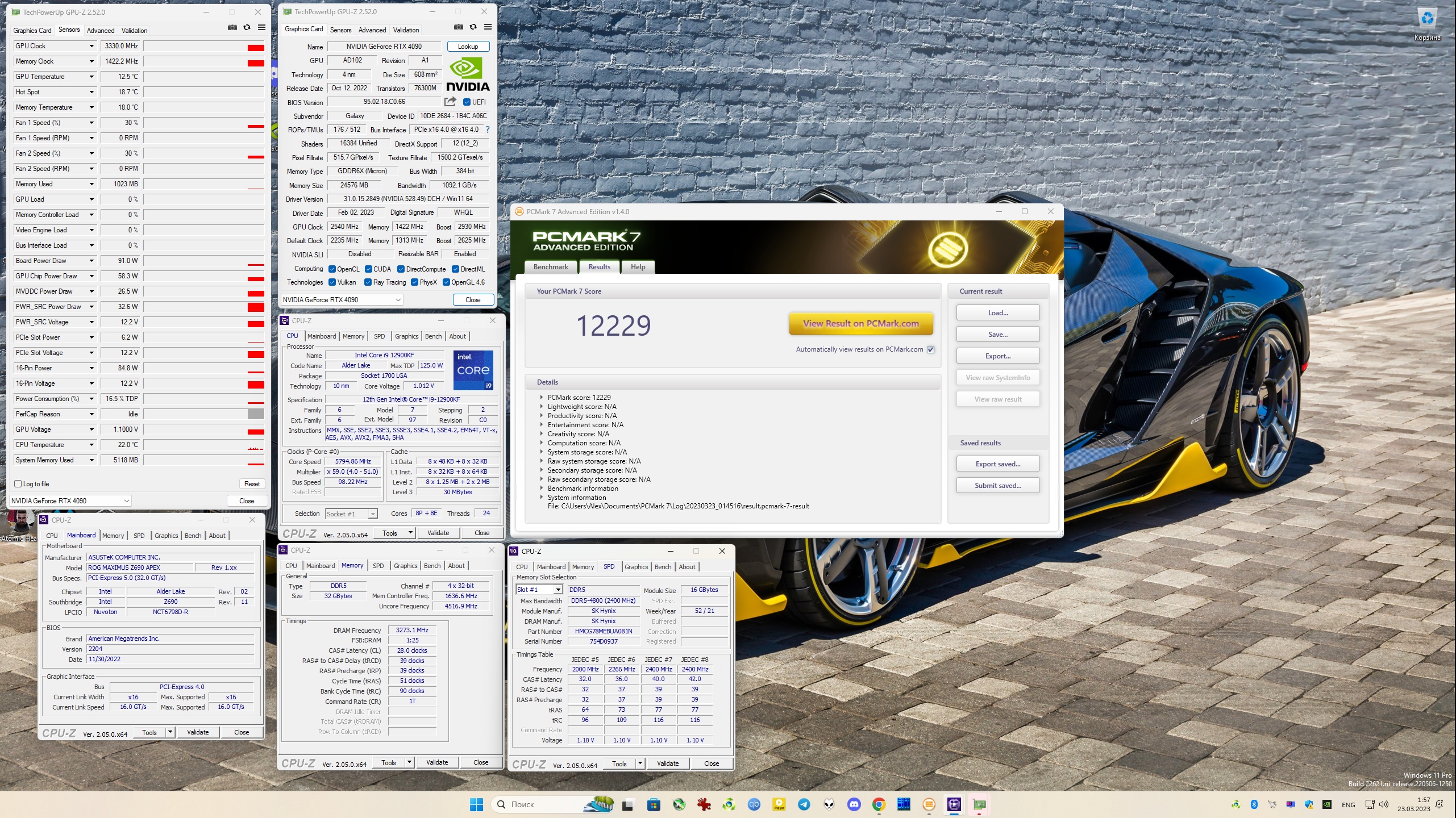Open NVIDIA tray icon
This screenshot has height=818, width=1456.
(1326, 804)
